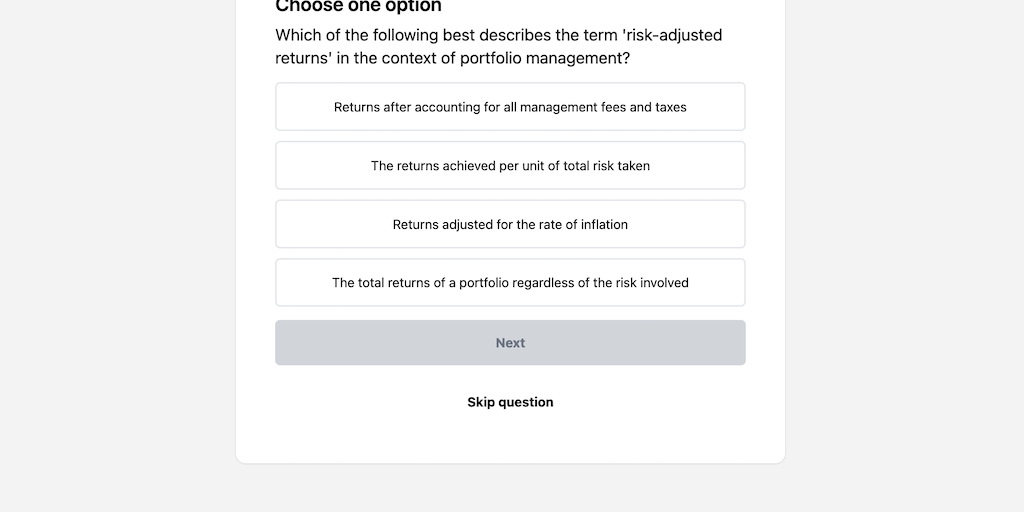The image size is (1024, 512).
Task: Skip this question via the Skip question link
Action: tap(510, 402)
